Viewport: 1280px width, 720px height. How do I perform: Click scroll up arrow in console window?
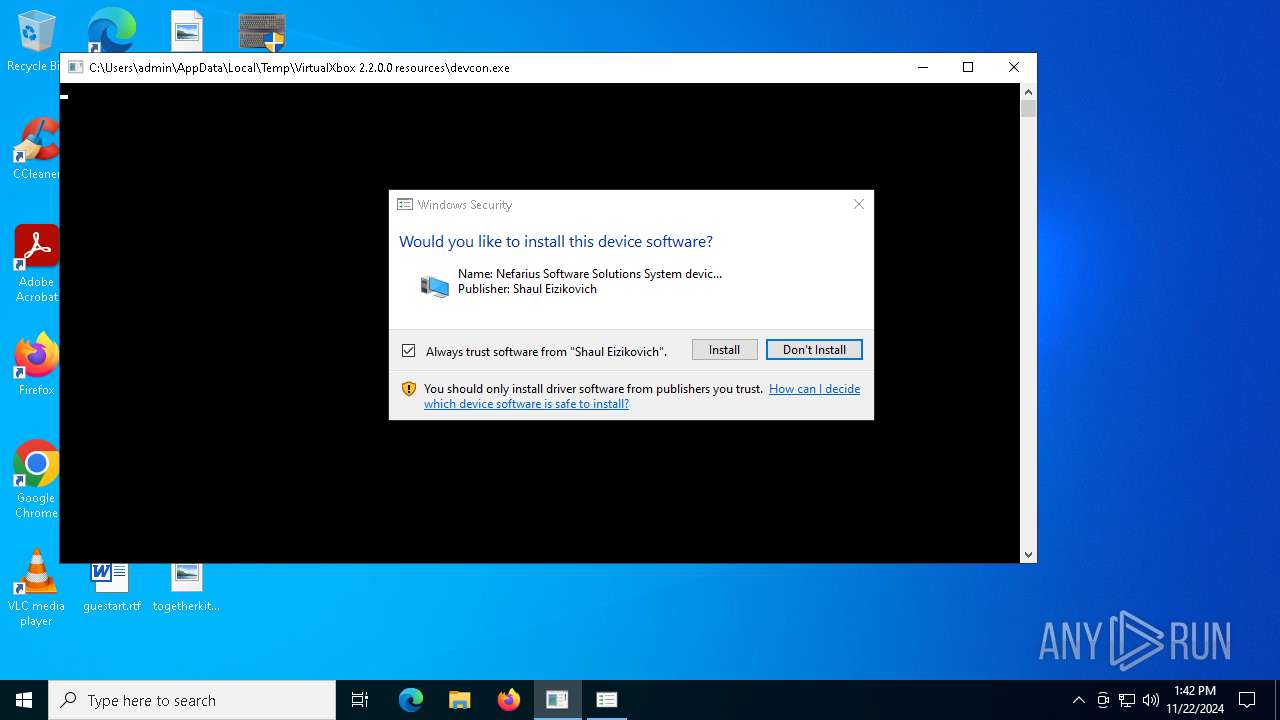1028,91
